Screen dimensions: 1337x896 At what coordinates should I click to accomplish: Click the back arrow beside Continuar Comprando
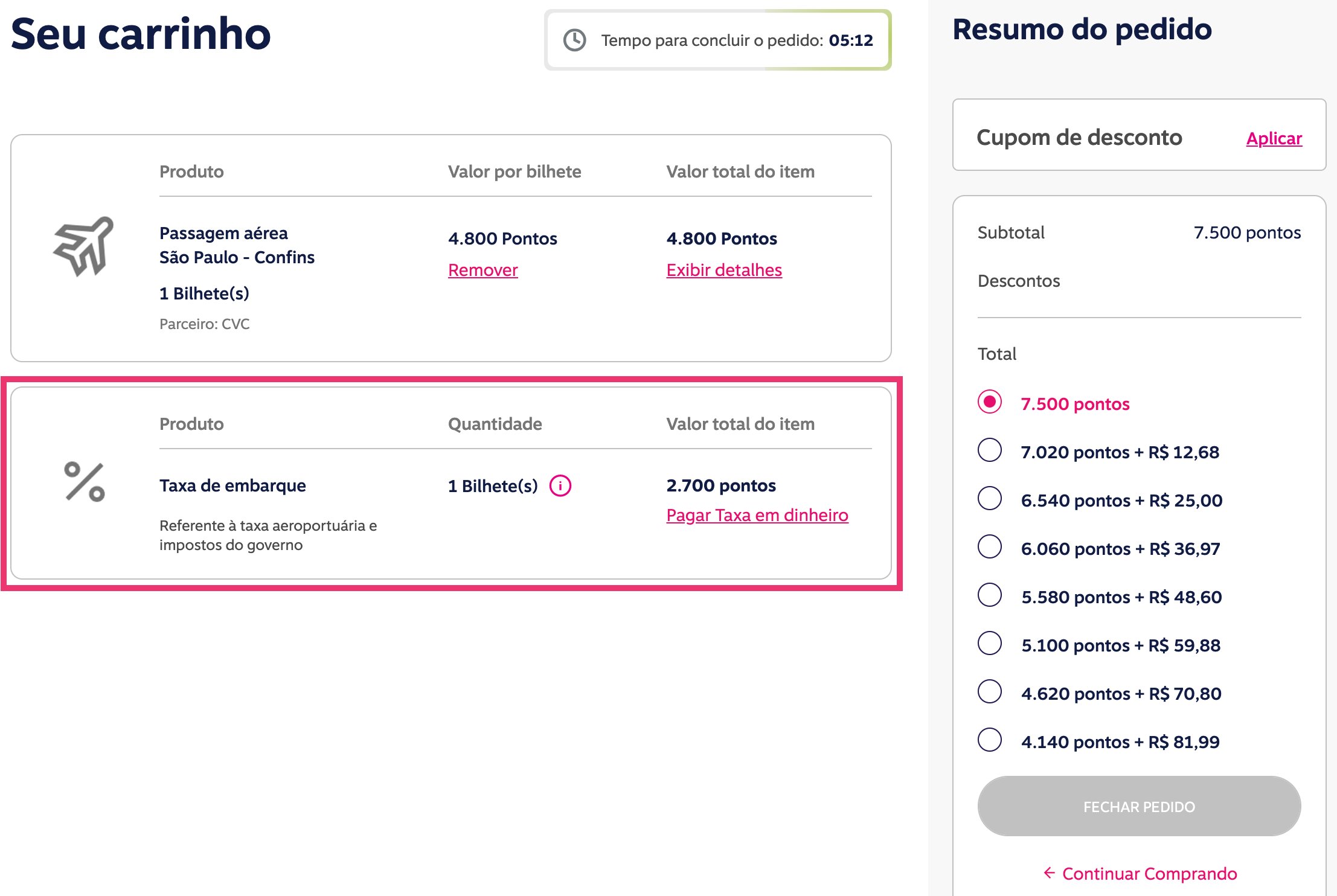click(x=1049, y=872)
